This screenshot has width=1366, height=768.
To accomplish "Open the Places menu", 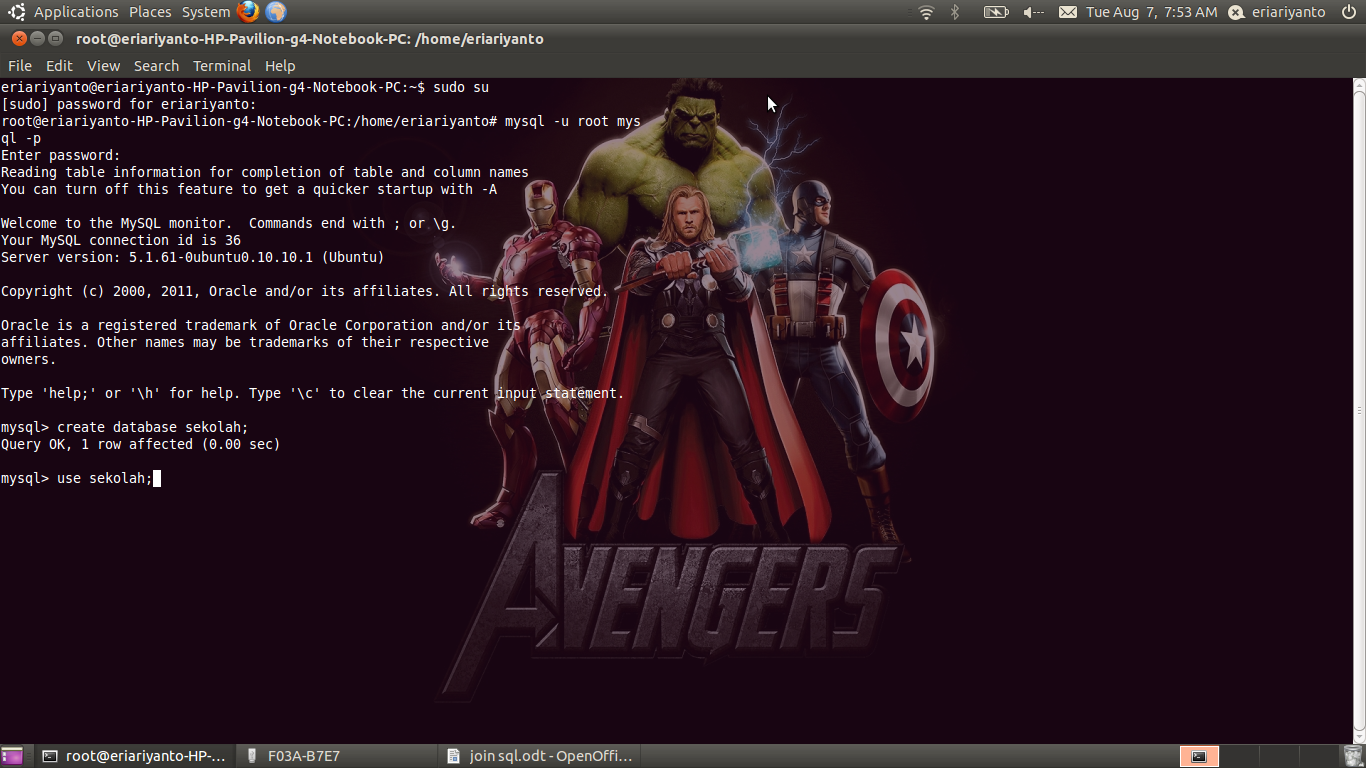I will tap(150, 12).
